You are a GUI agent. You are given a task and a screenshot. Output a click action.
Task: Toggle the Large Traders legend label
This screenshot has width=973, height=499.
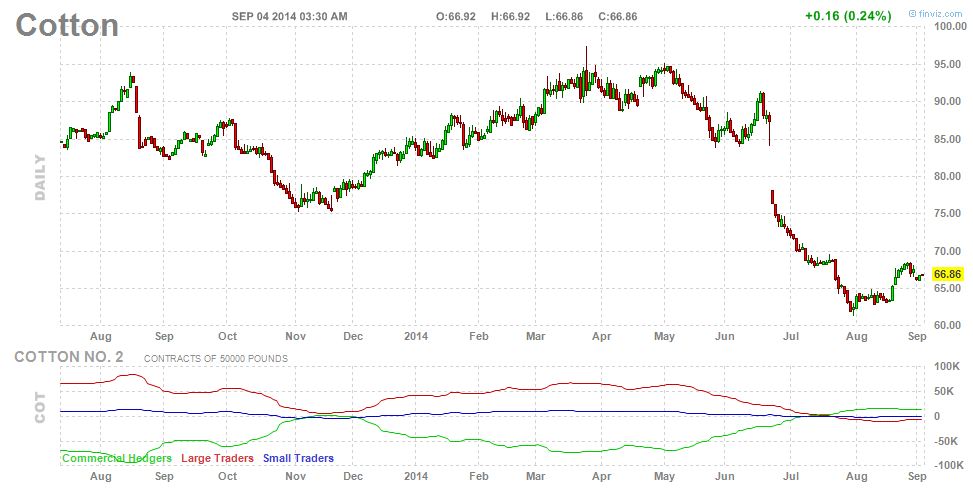pos(216,458)
